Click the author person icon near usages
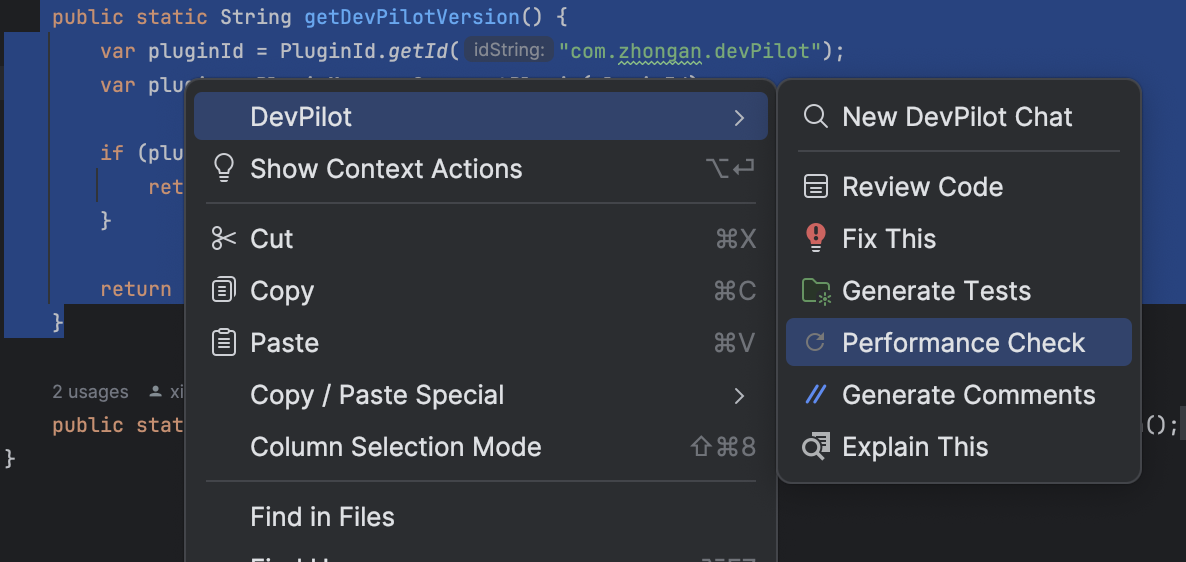The image size is (1186, 562). click(x=155, y=392)
